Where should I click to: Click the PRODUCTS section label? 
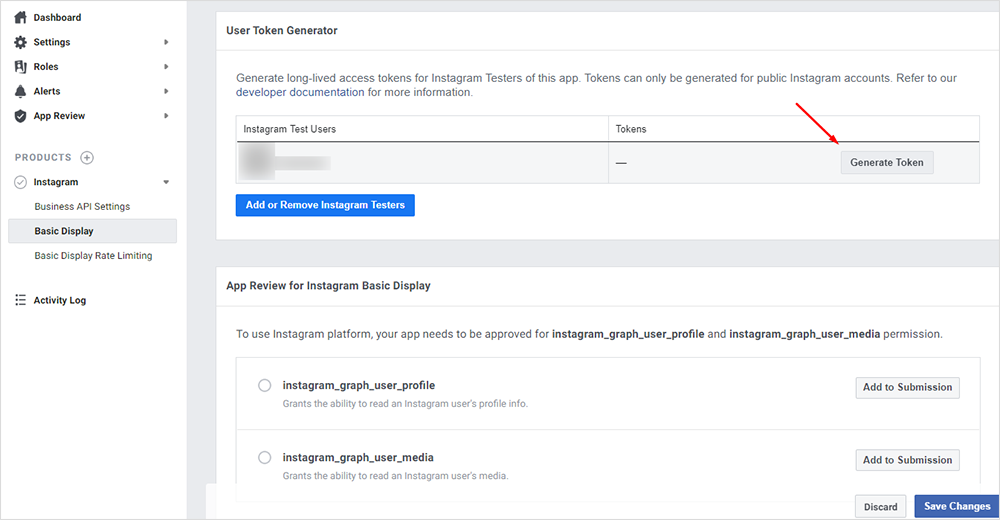tap(43, 158)
